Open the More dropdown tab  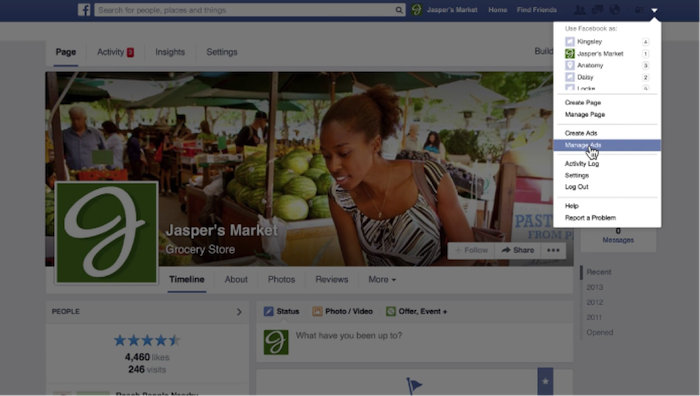(382, 279)
